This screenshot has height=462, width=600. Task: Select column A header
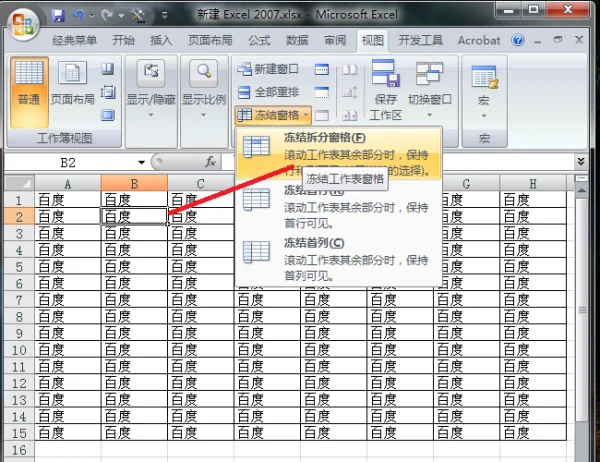tap(67, 184)
